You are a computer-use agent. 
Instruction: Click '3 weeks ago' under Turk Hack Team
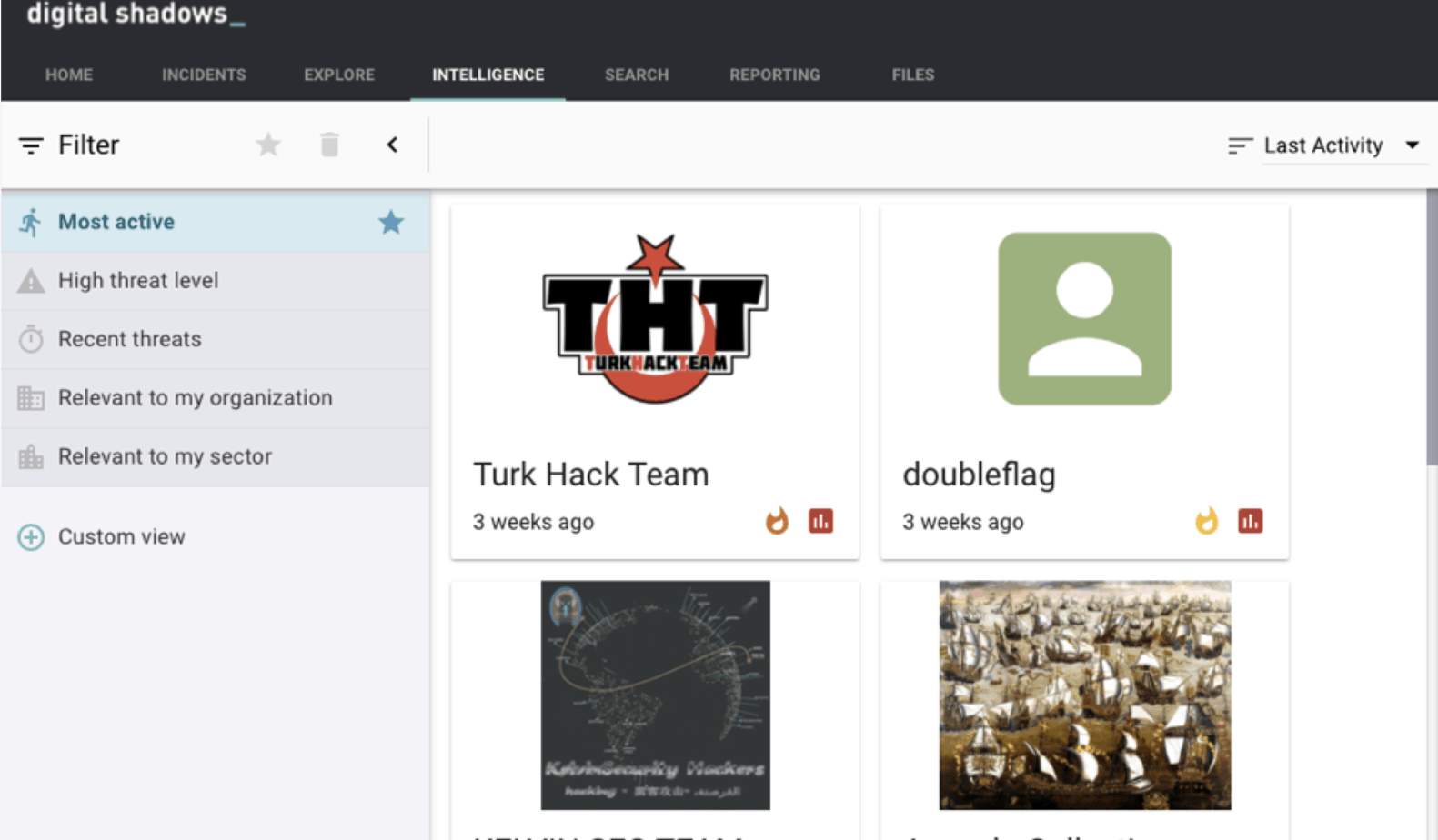(x=533, y=522)
